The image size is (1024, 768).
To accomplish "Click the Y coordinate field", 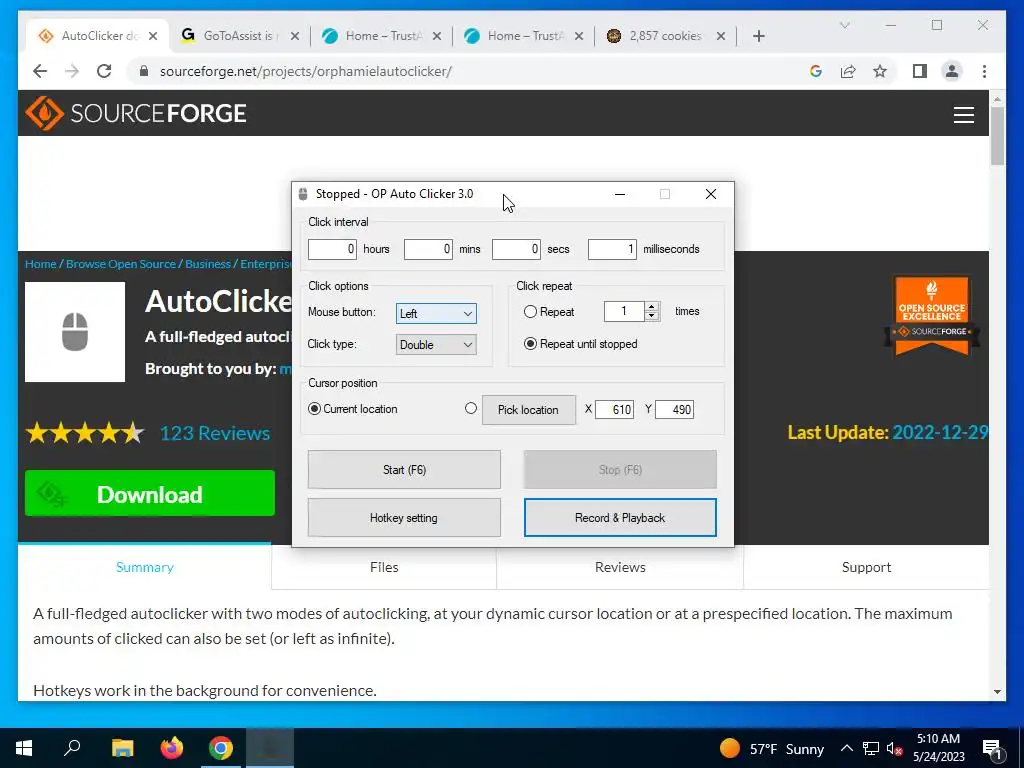I will [x=675, y=409].
